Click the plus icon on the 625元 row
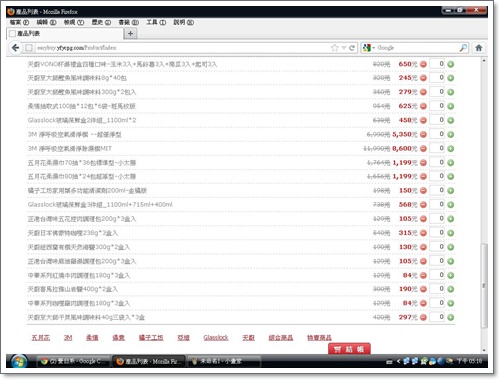The height and width of the screenshot is (380, 500). pyautogui.click(x=451, y=106)
